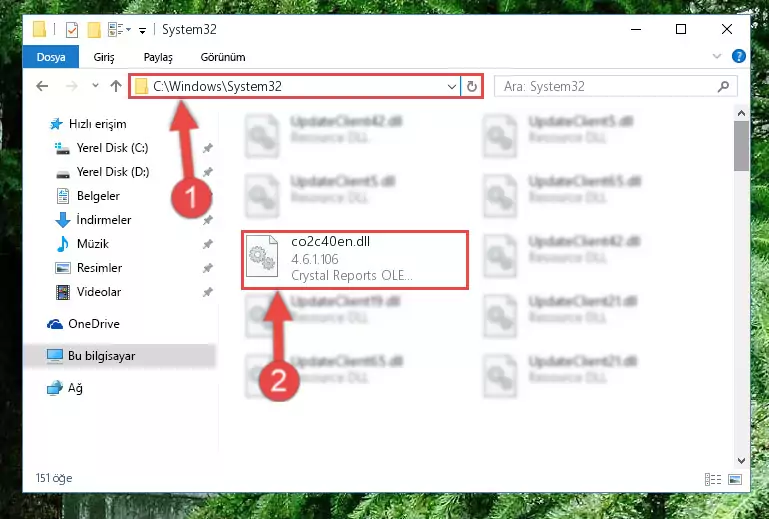The image size is (769, 519).
Task: Switch to large icons view in status bar
Action: (735, 479)
